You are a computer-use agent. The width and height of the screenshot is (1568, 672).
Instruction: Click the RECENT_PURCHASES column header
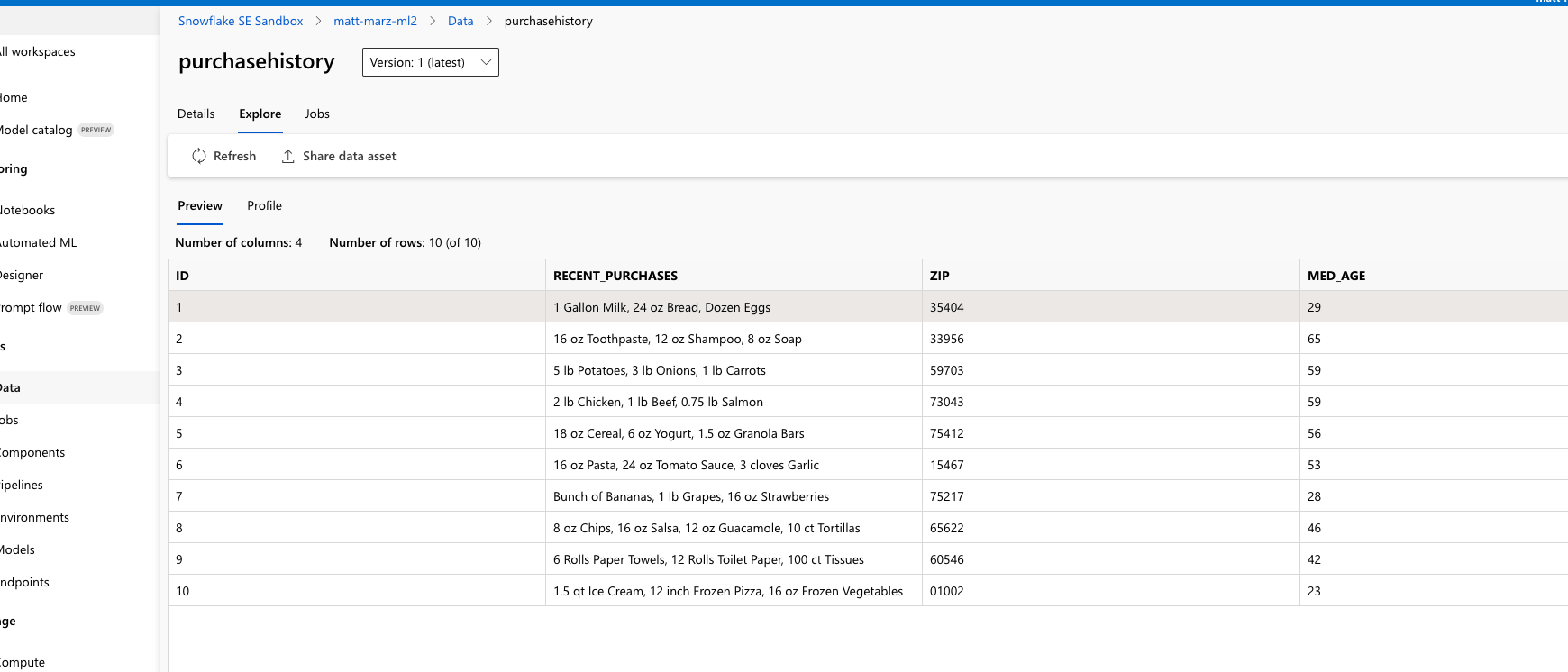point(615,277)
